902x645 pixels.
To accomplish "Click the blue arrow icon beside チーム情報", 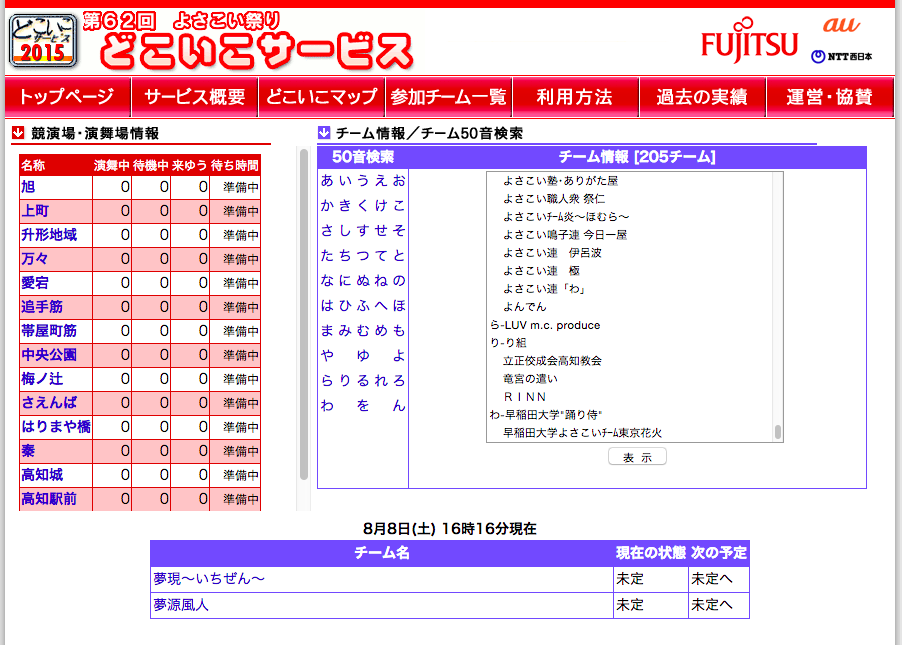I will pyautogui.click(x=324, y=133).
